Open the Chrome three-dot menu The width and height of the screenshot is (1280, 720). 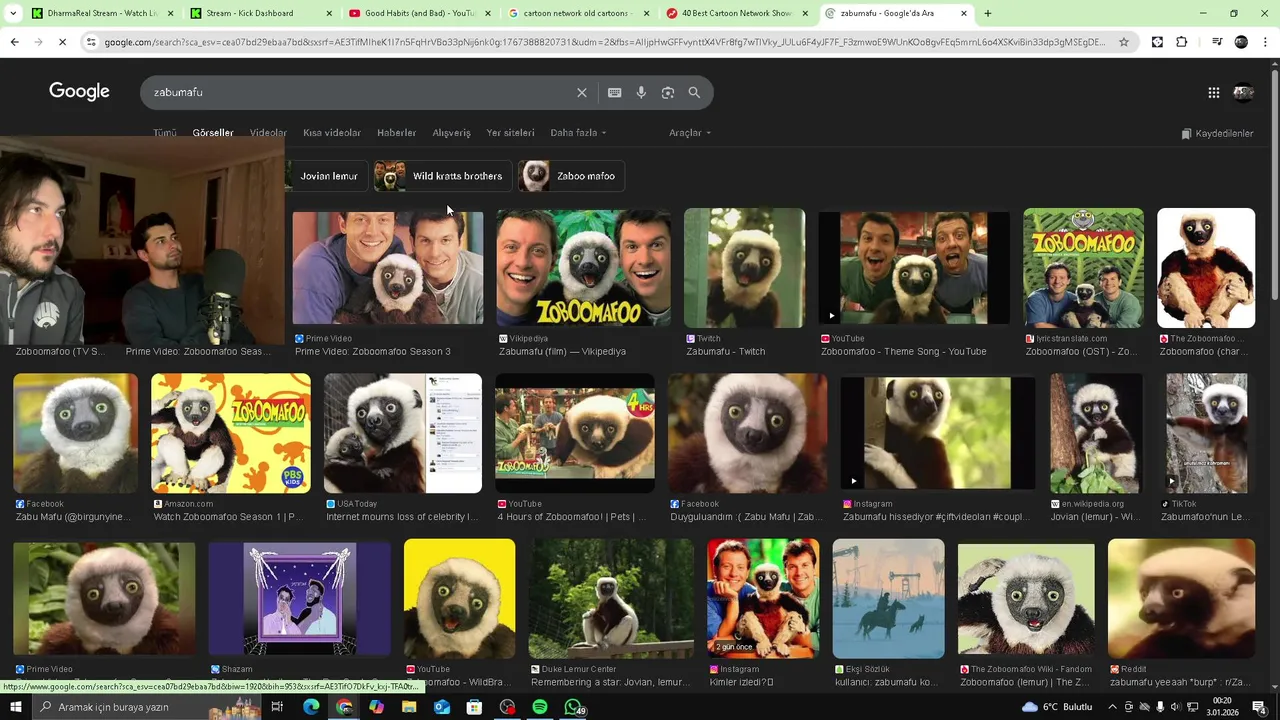pyautogui.click(x=1266, y=42)
